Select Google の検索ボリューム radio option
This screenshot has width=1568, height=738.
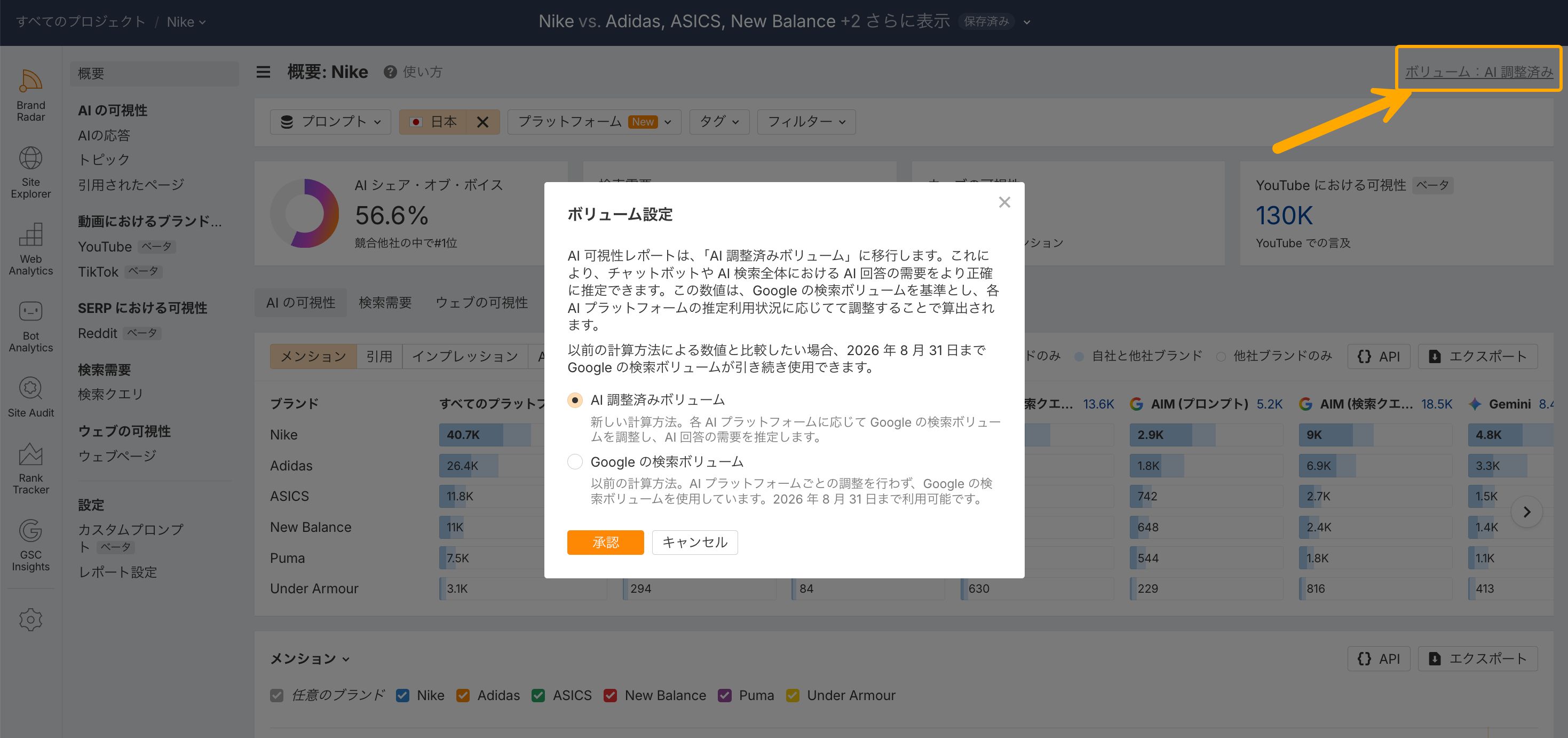coord(575,461)
